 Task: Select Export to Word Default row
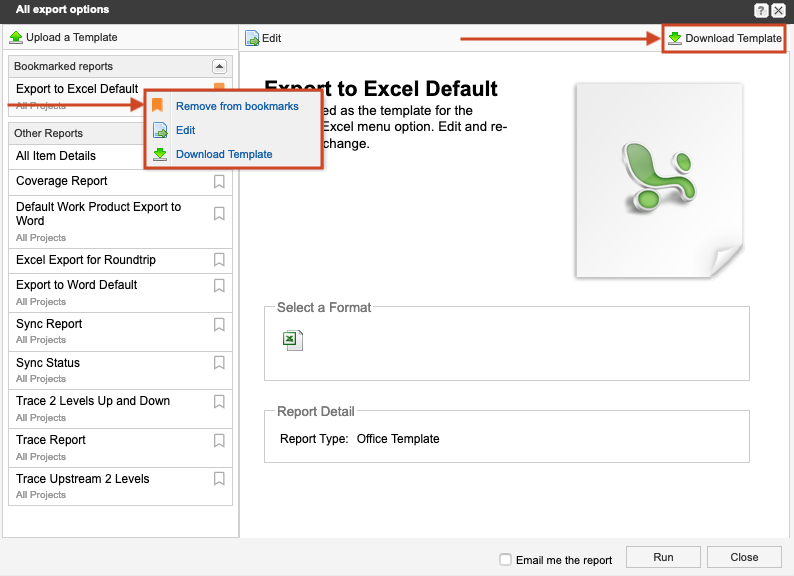pos(121,293)
